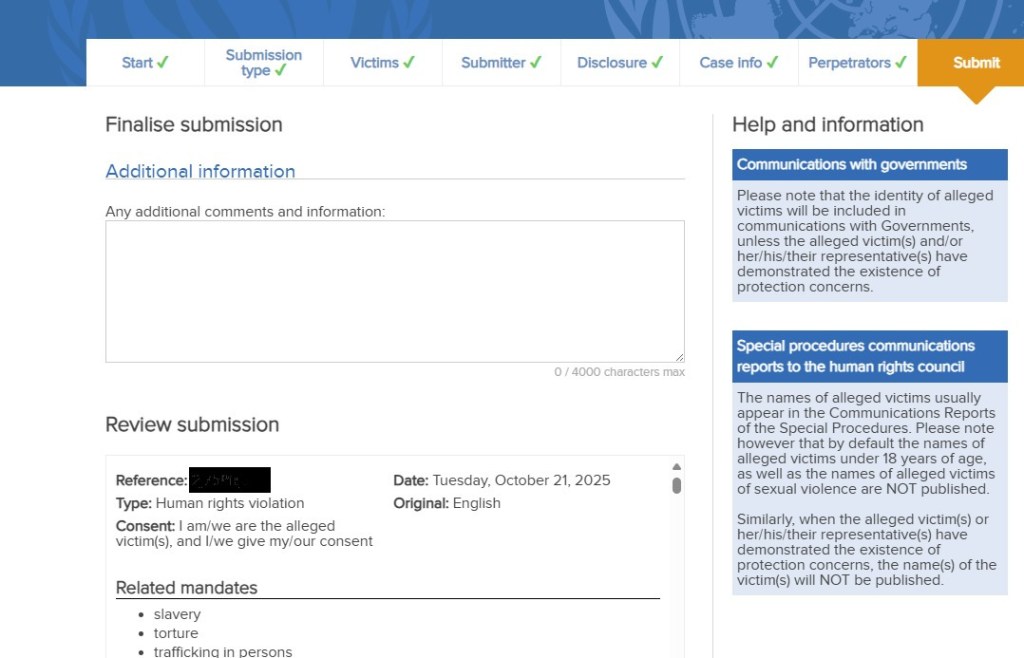Click the green checkmark next to Victims

(409, 63)
